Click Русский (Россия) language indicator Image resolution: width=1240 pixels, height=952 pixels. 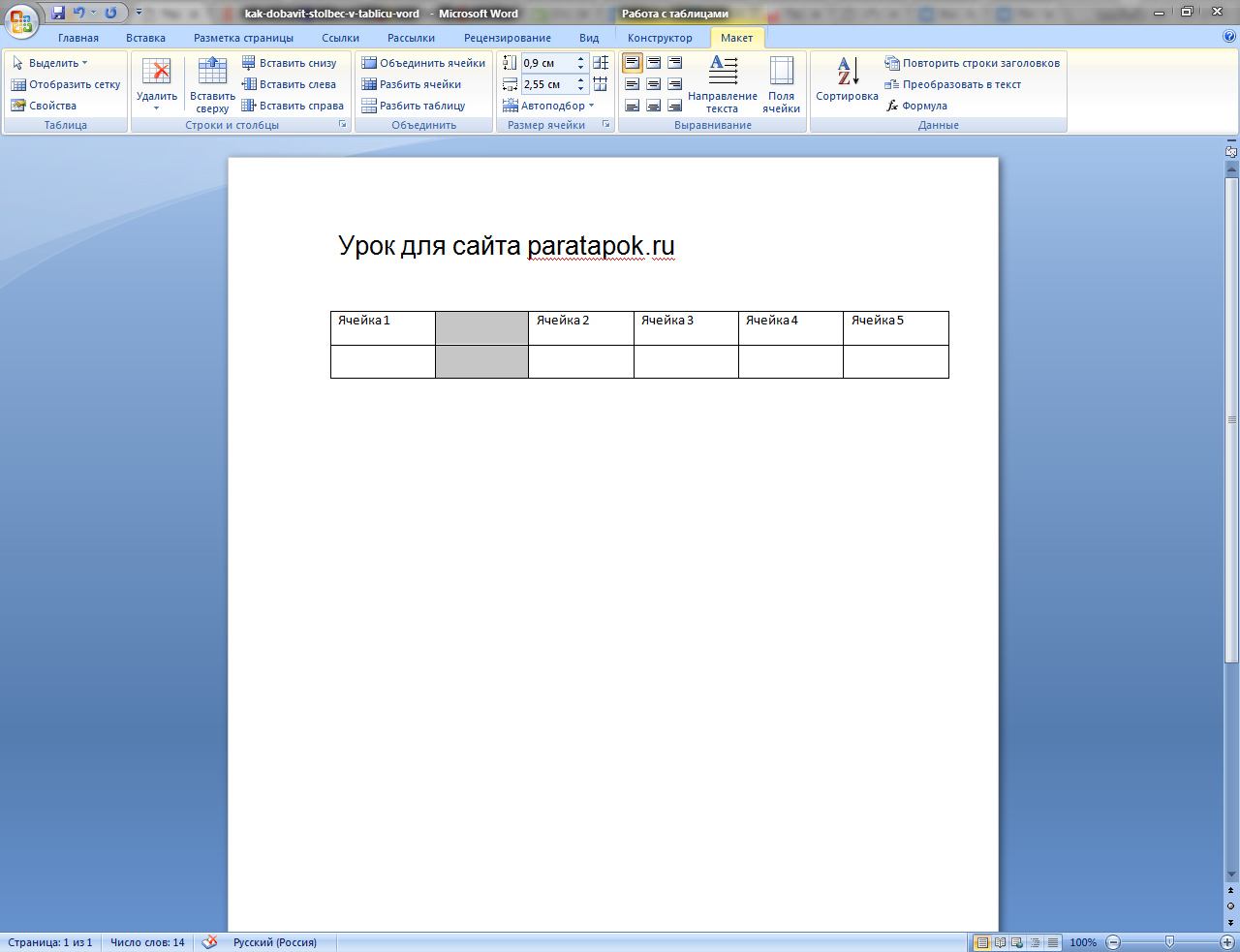275,942
